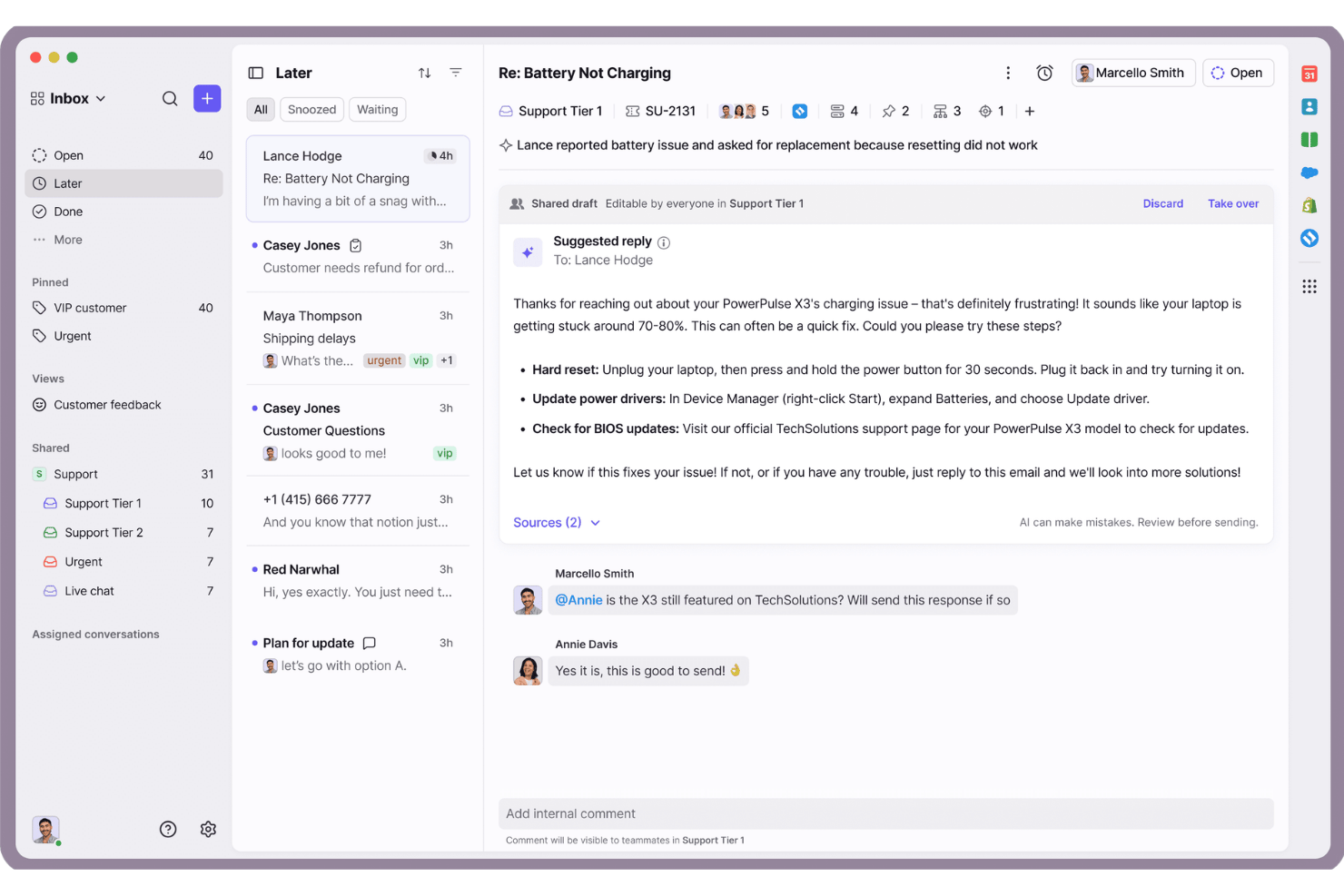The image size is (1344, 896).
Task: Discard the shared draft
Action: pyautogui.click(x=1162, y=203)
